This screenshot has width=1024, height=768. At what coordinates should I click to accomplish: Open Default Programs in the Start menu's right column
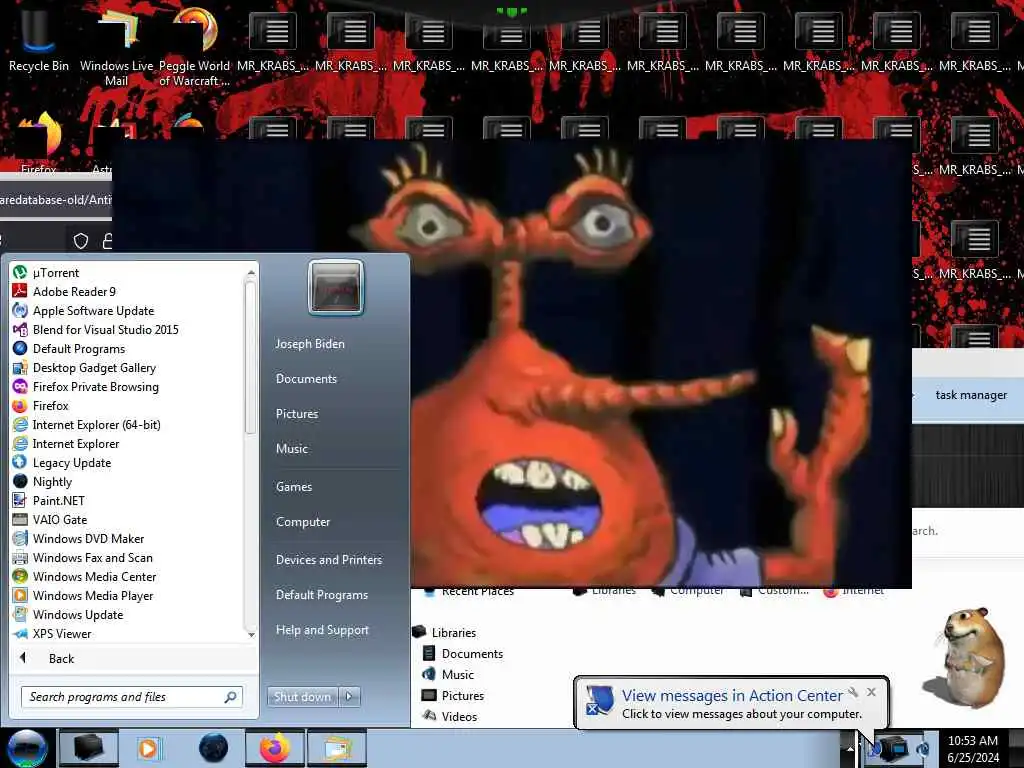tap(321, 595)
